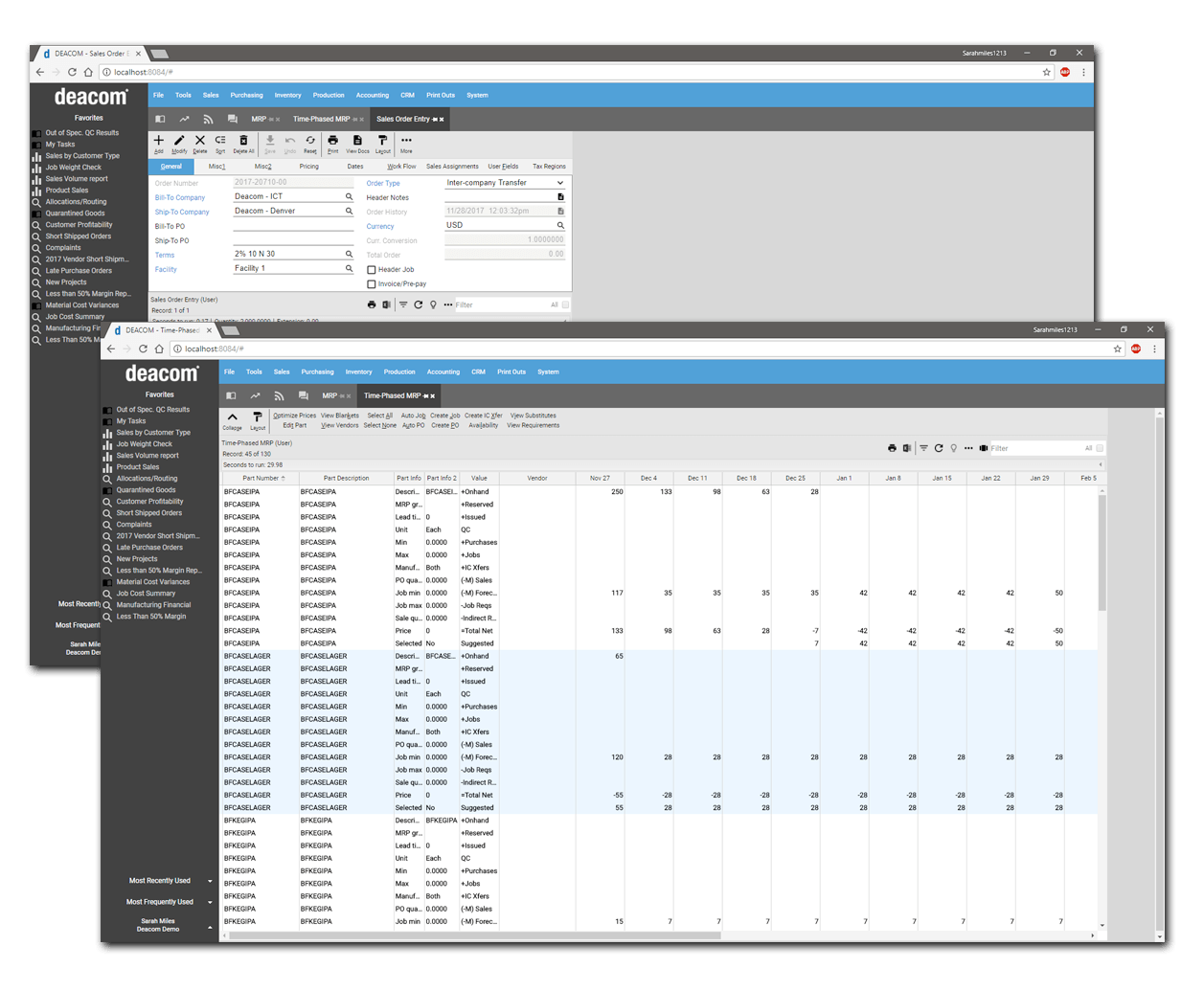Switch to Work Flow tab in Sales Order Entry
Image resolution: width=1204 pixels, height=991 pixels.
coord(401,167)
